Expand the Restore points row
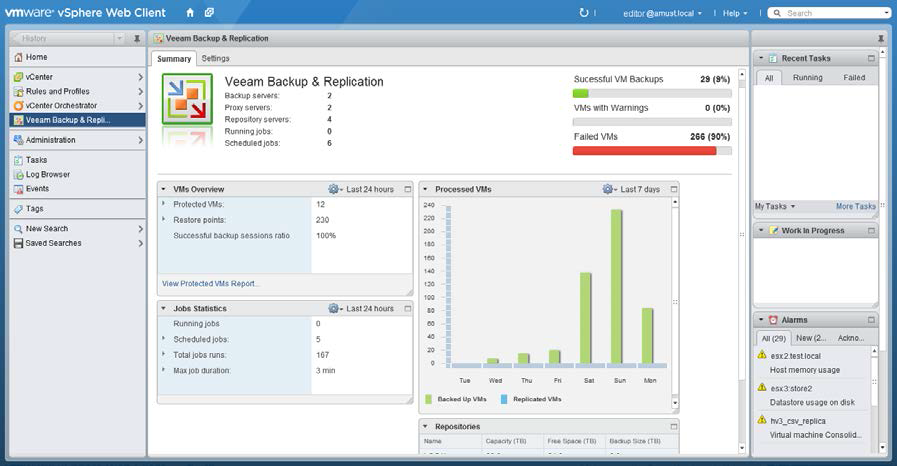The height and width of the screenshot is (466, 897). tap(164, 220)
